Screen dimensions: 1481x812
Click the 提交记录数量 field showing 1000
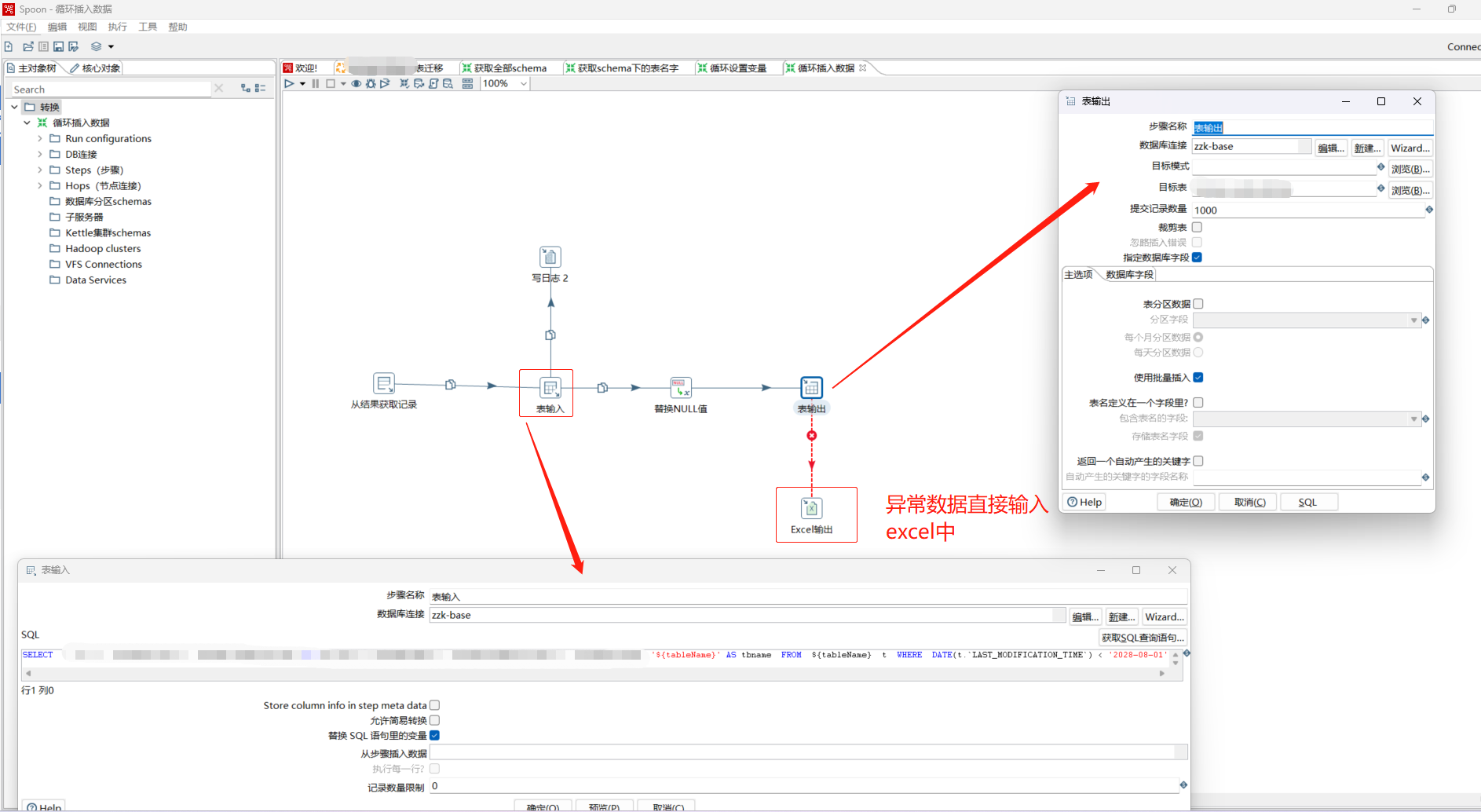pos(1308,210)
